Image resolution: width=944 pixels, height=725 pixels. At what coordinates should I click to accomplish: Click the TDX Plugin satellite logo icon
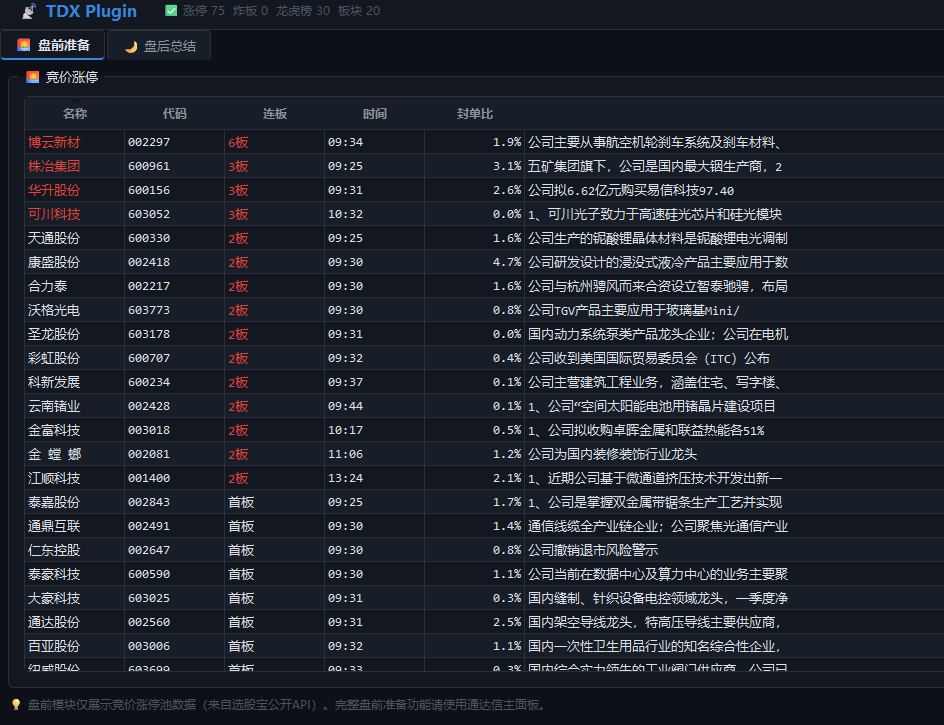[x=28, y=12]
